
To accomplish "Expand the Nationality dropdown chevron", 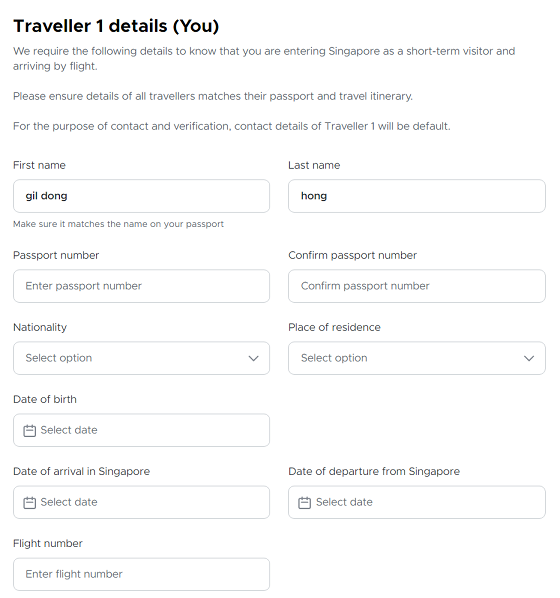I will (x=254, y=358).
